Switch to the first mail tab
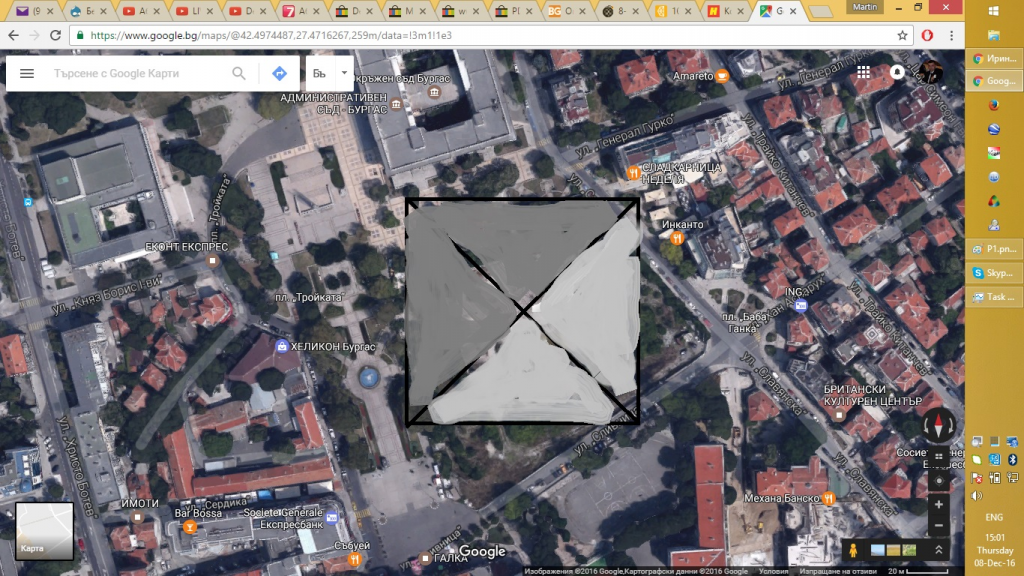Image resolution: width=1024 pixels, height=576 pixels. coord(33,11)
